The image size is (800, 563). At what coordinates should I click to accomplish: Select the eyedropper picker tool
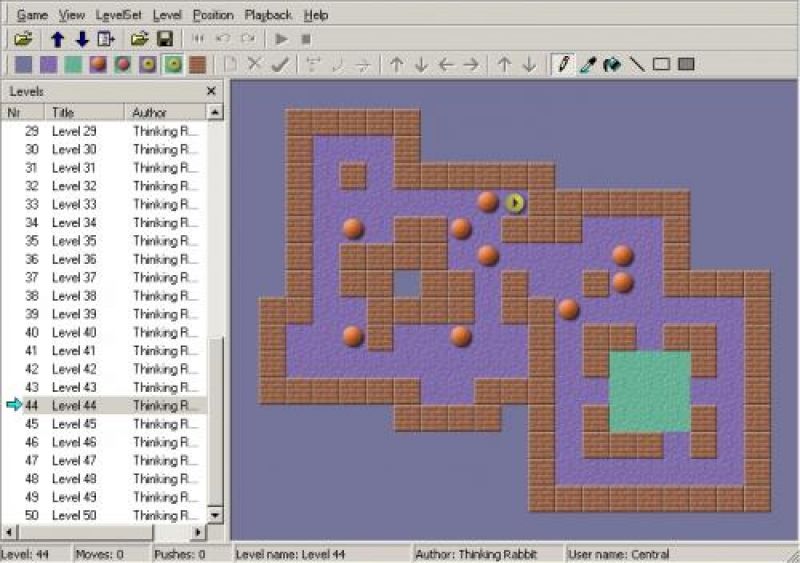point(588,65)
